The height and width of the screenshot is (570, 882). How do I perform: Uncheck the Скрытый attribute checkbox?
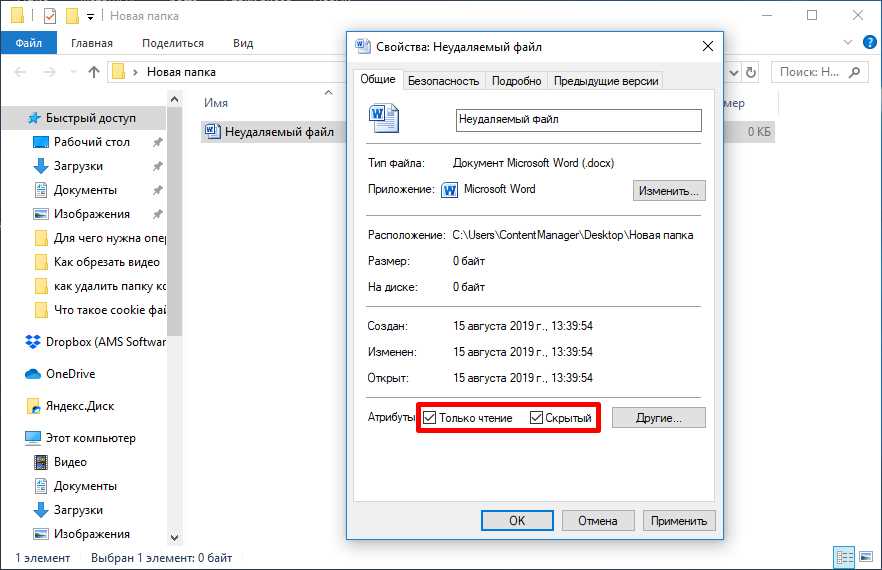pyautogui.click(x=537, y=418)
